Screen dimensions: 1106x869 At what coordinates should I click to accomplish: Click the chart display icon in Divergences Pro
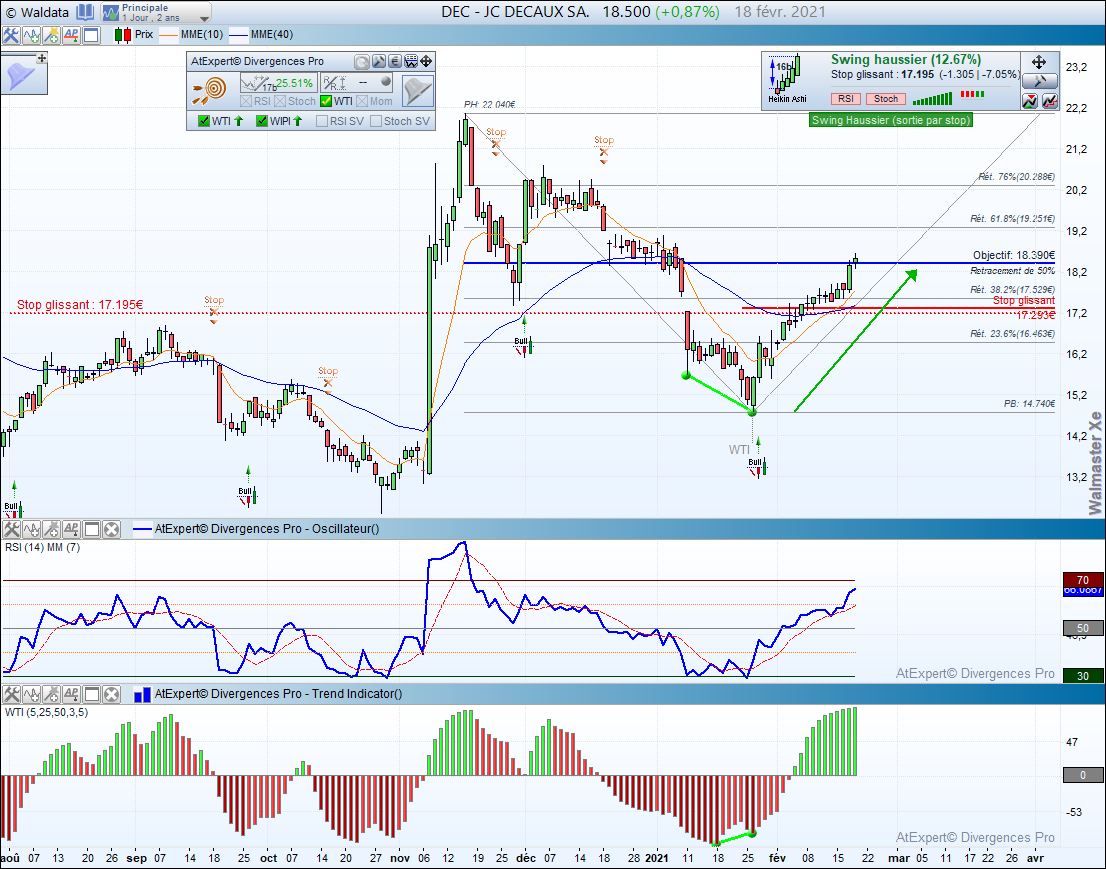411,61
